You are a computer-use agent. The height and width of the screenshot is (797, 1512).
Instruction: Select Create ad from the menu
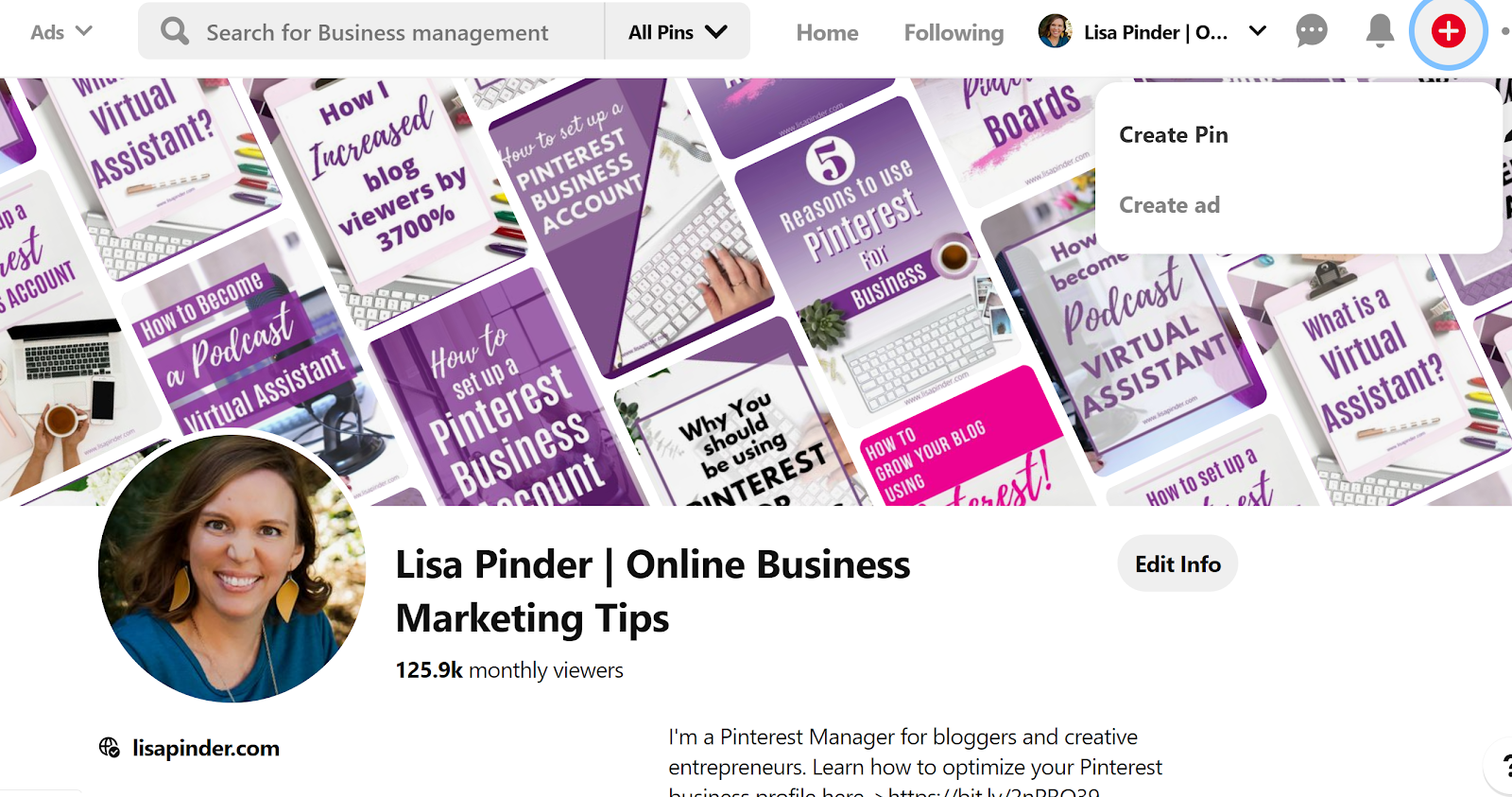pos(1169,205)
